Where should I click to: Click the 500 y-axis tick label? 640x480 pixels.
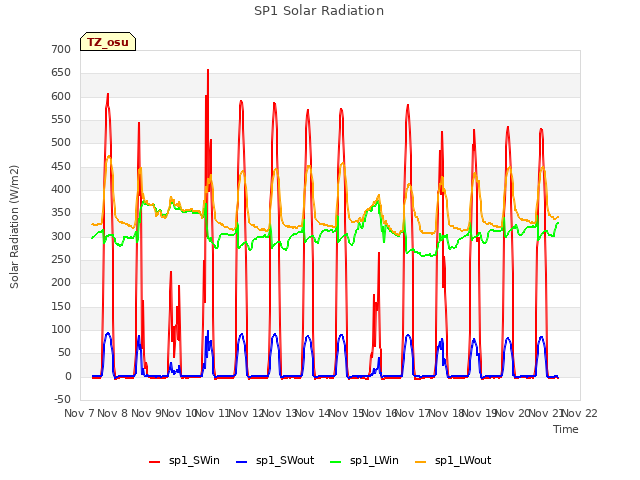61,143
